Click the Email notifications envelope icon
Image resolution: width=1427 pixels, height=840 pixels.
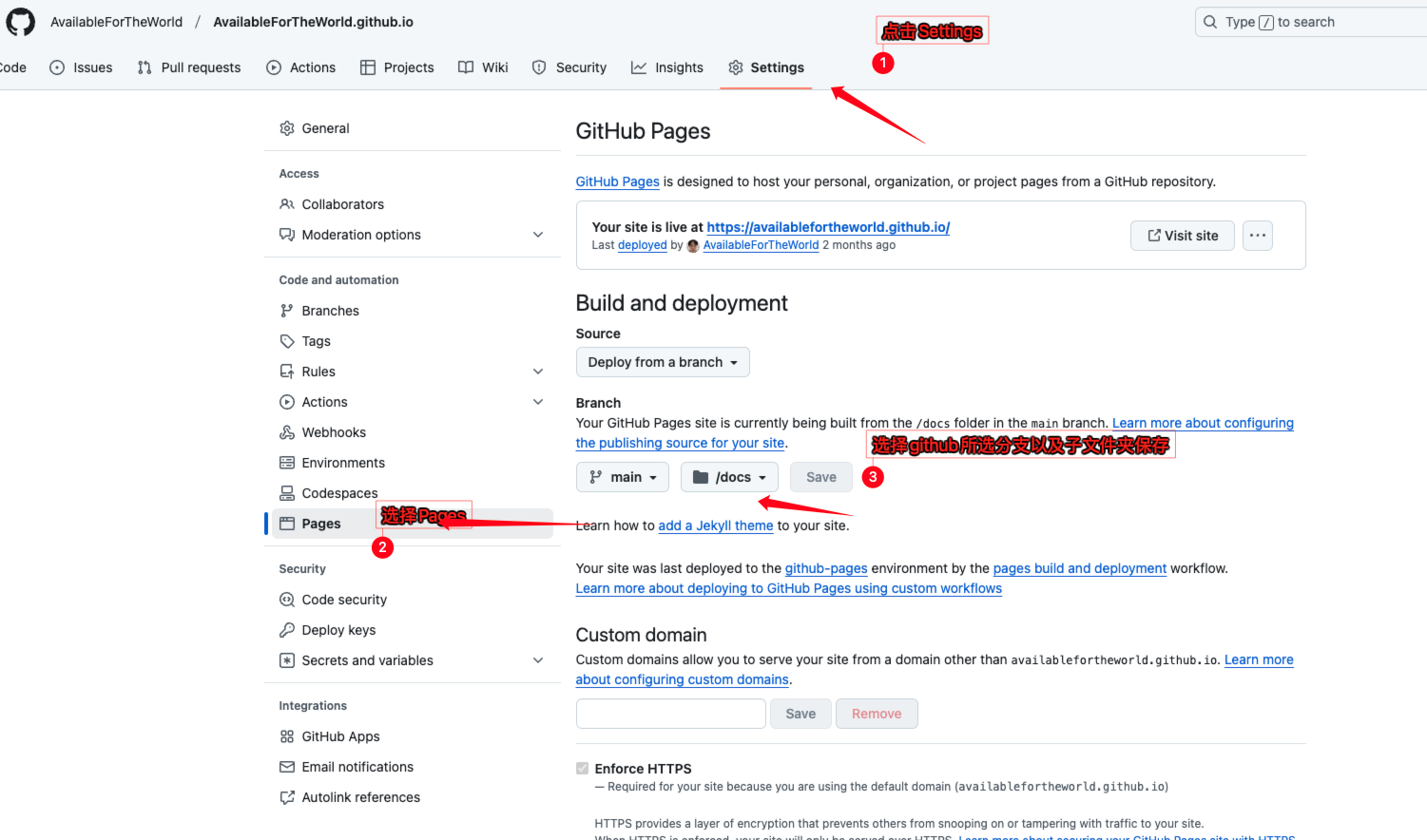(x=287, y=767)
